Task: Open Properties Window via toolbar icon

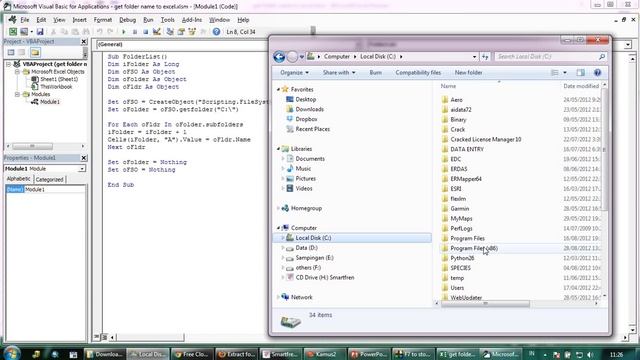Action: tap(181, 31)
